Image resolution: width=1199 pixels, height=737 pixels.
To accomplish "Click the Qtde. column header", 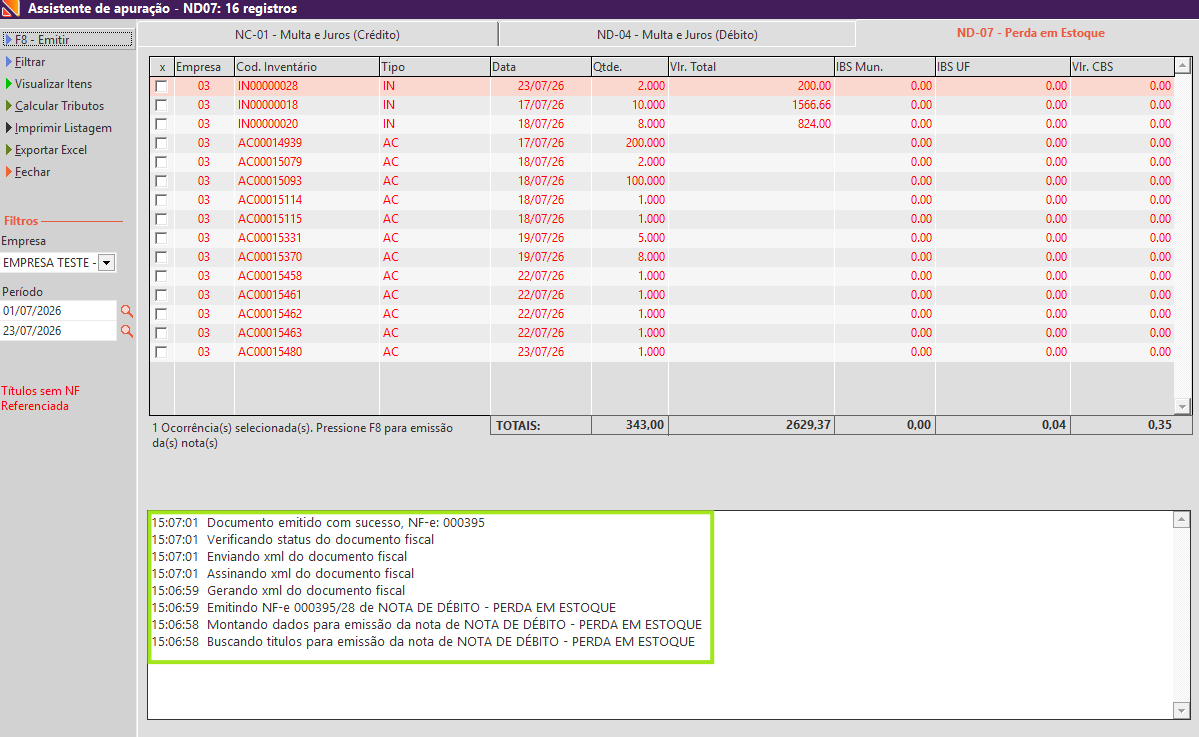I will pos(629,67).
